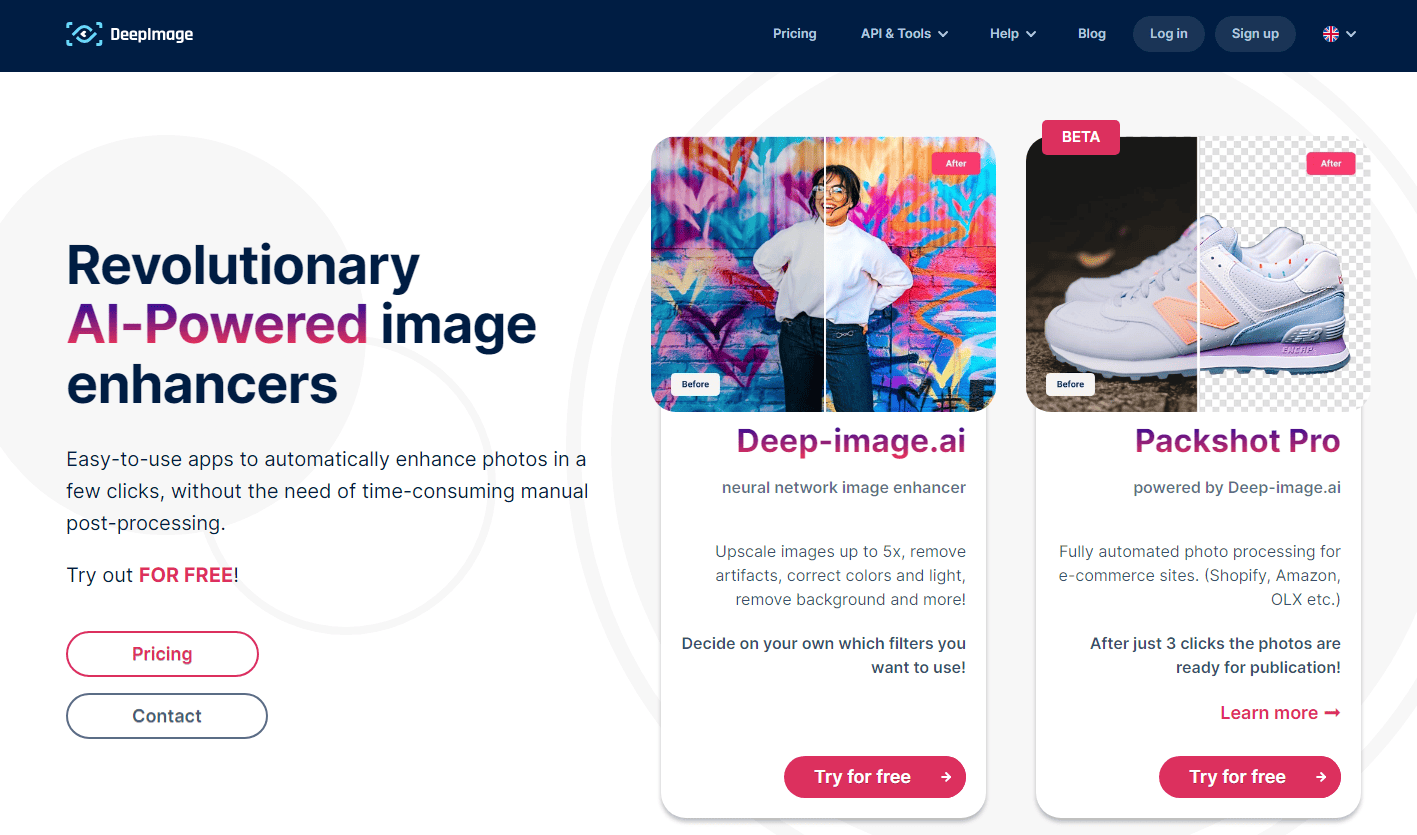The image size is (1417, 835).
Task: Click the arrow icon beside Learn more
Action: [x=1332, y=713]
